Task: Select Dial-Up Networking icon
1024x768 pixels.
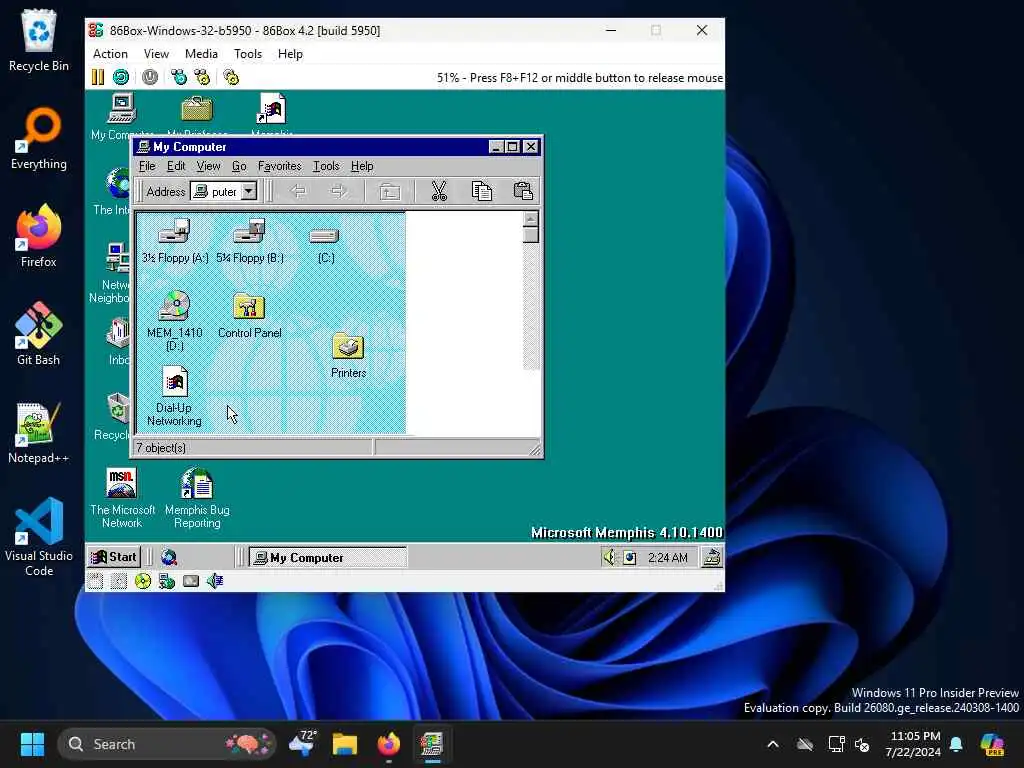Action: click(174, 396)
